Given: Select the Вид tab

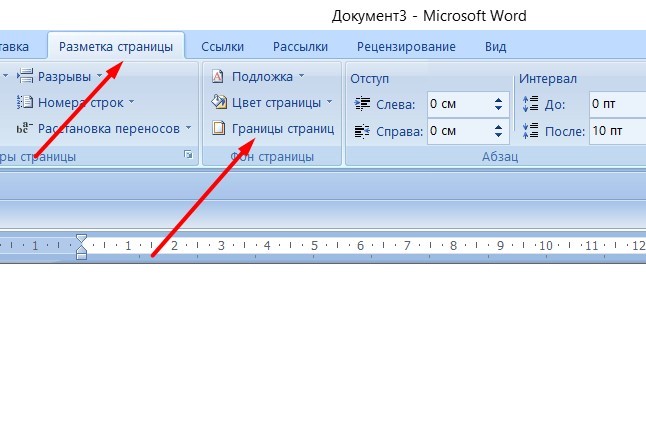Looking at the screenshot, I should point(495,46).
